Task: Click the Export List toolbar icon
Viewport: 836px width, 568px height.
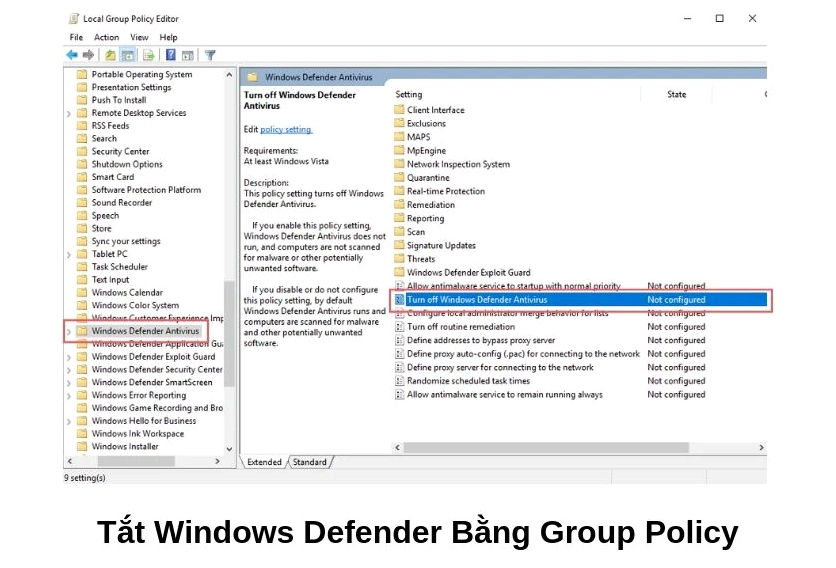Action: tap(148, 55)
